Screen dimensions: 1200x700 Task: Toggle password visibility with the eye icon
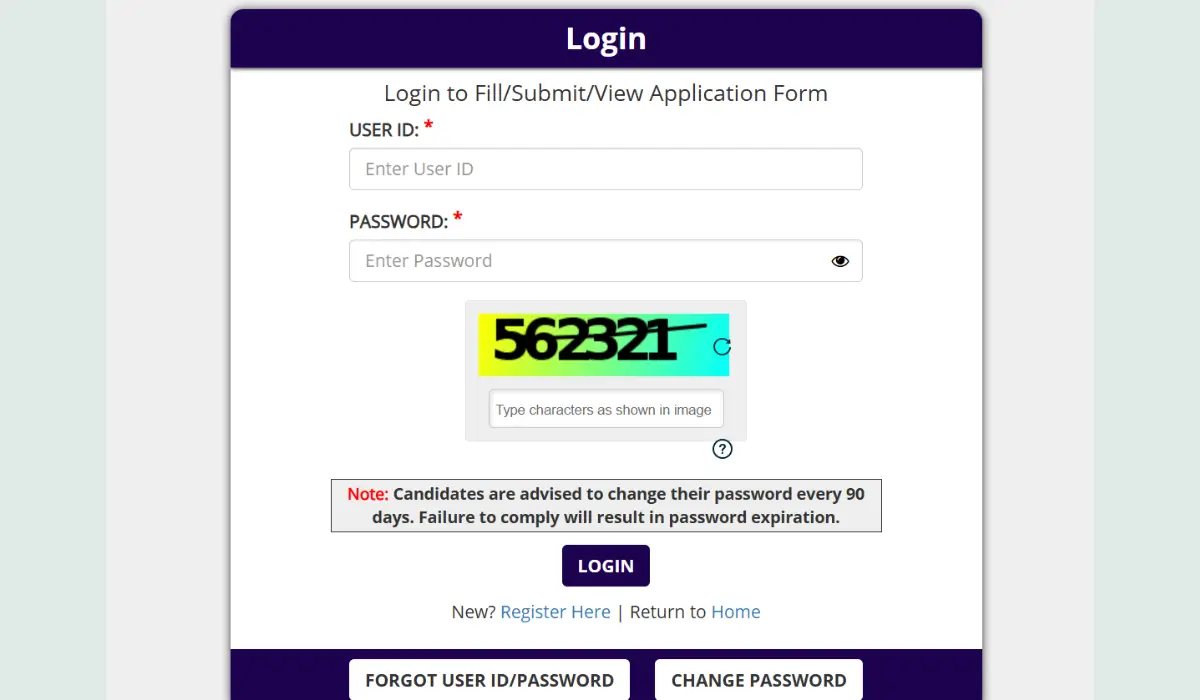click(840, 261)
